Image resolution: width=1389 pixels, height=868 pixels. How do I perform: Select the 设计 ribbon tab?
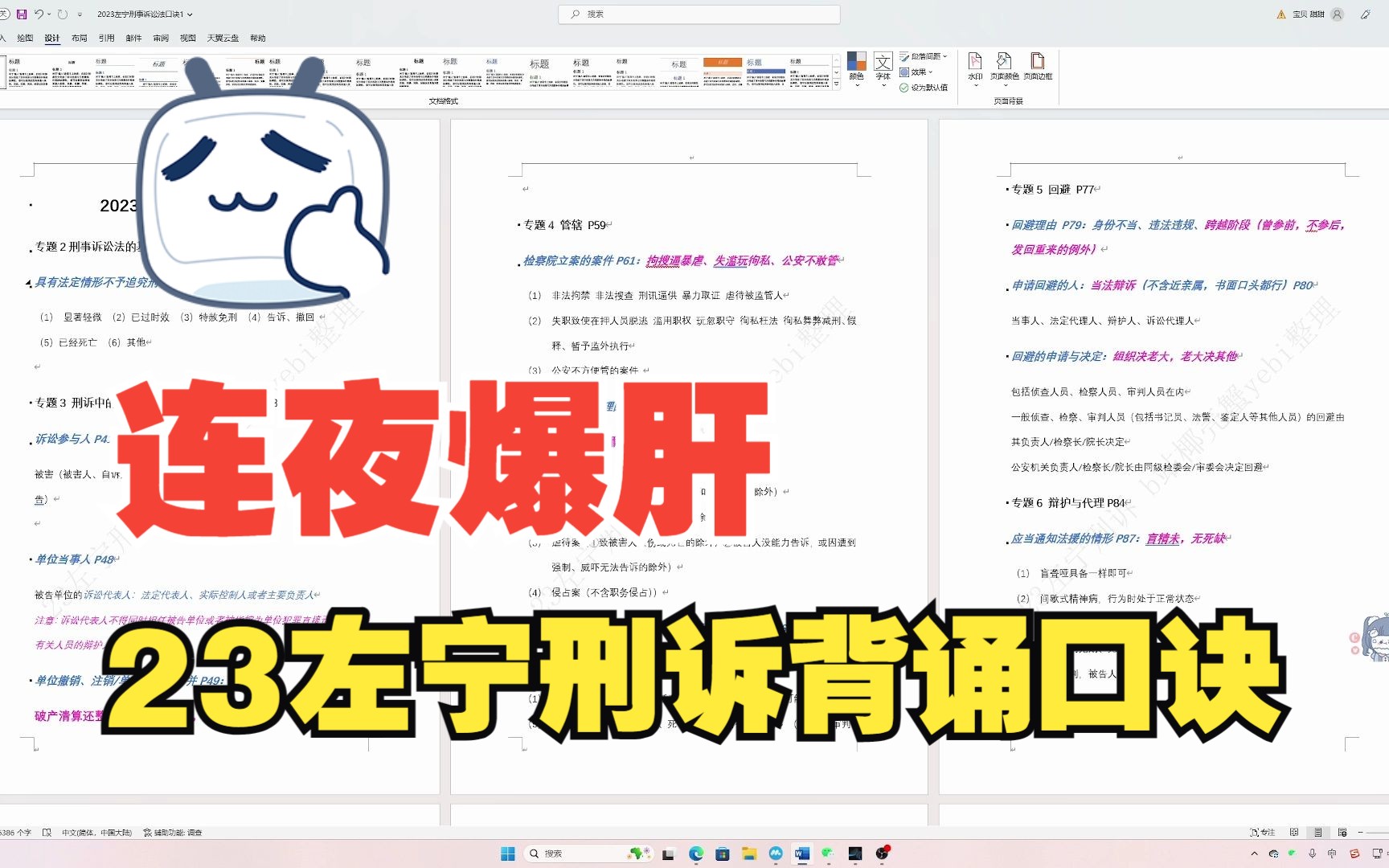pyautogui.click(x=52, y=38)
